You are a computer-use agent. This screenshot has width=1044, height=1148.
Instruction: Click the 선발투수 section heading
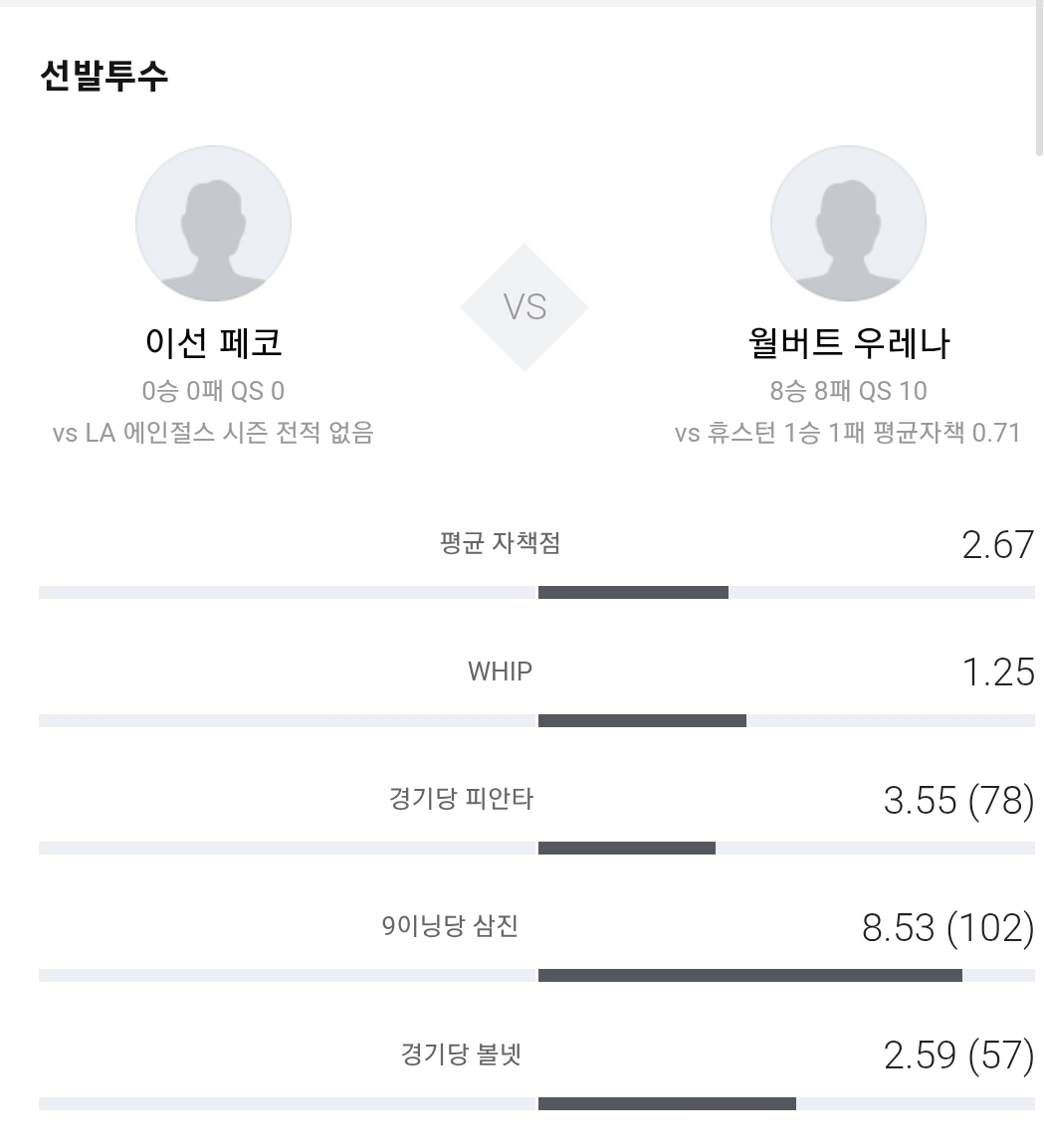tap(104, 76)
